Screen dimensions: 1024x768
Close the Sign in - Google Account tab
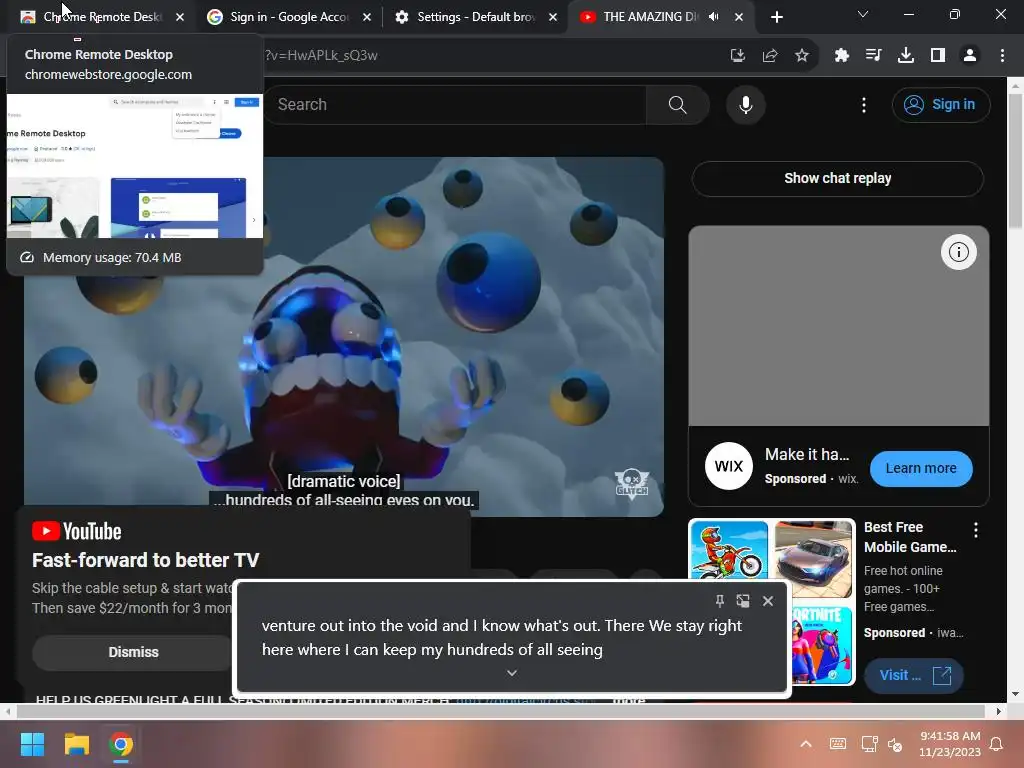367,17
